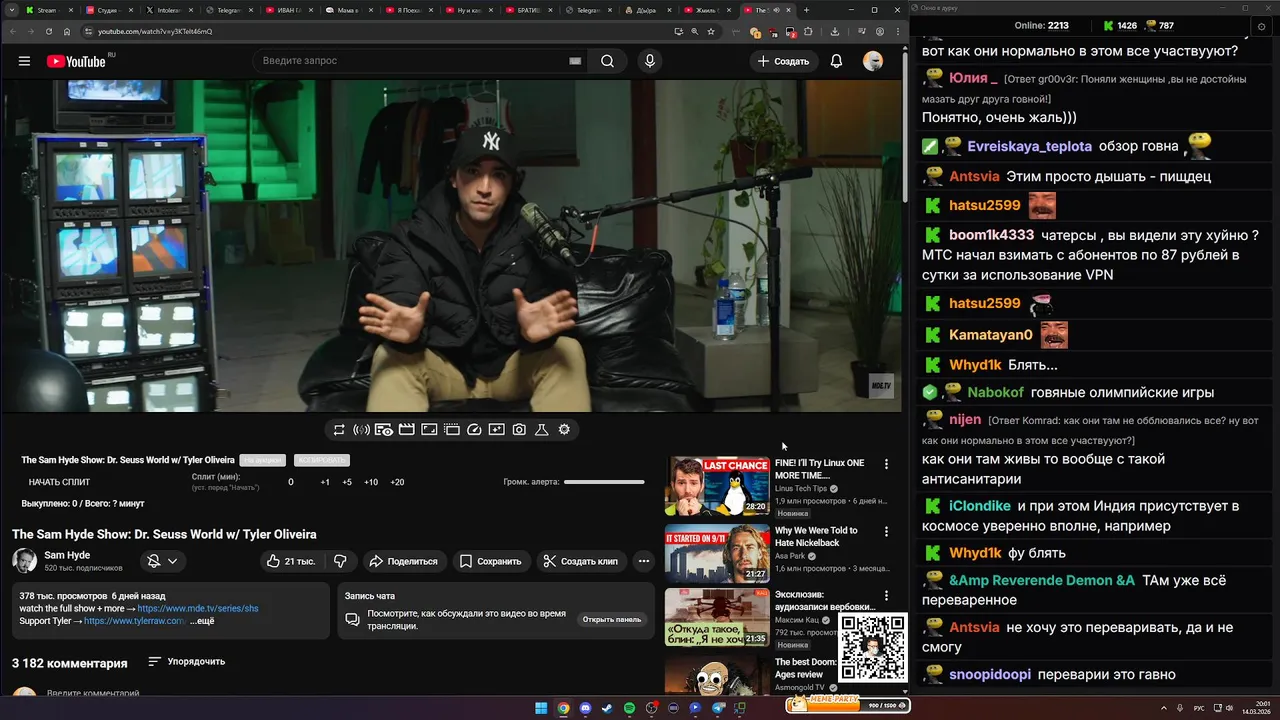The width and height of the screenshot is (1280, 720).
Task: Open the speedometer playback speed icon
Action: coord(474,429)
